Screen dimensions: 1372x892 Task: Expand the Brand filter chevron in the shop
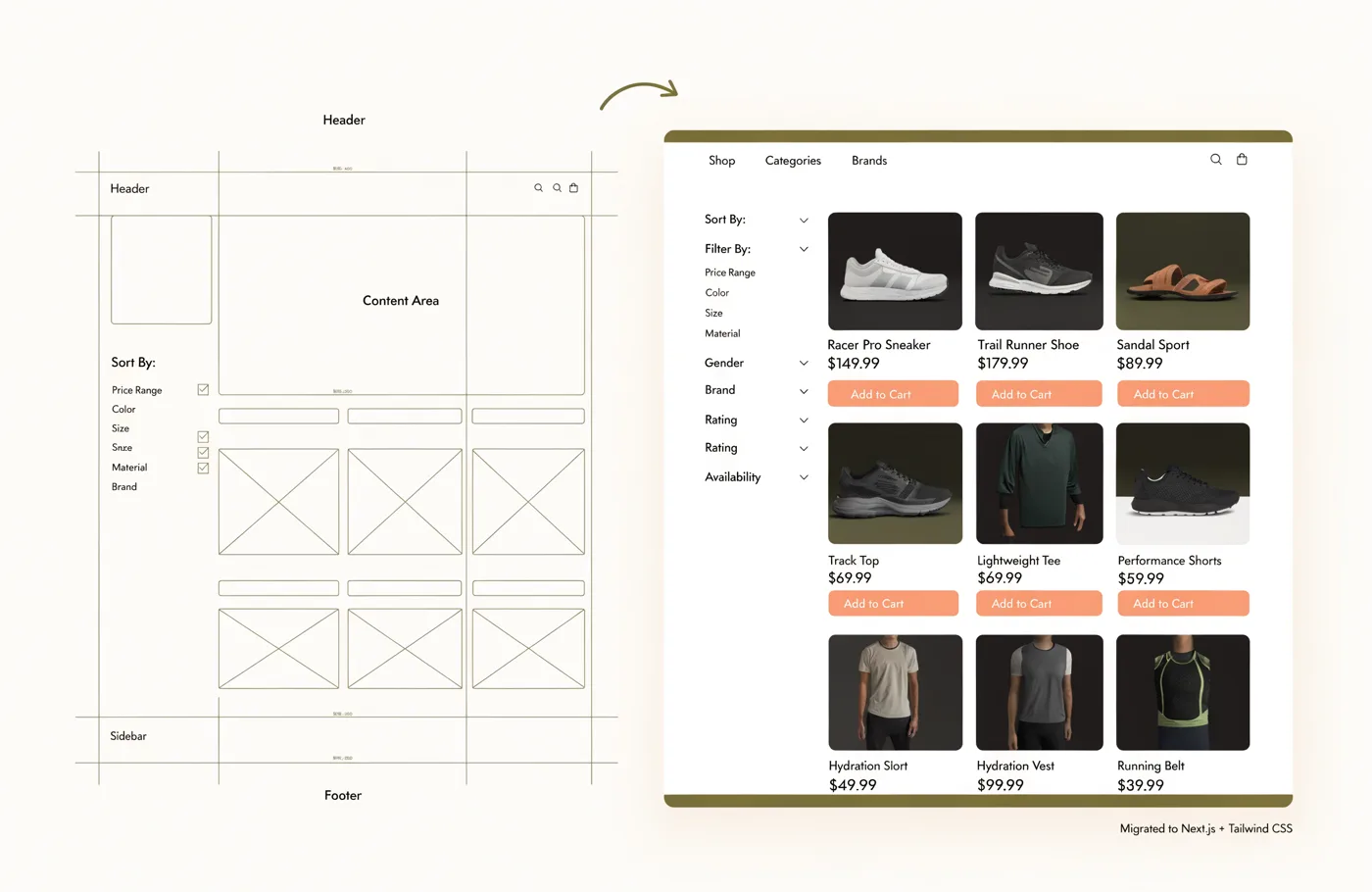(x=804, y=391)
